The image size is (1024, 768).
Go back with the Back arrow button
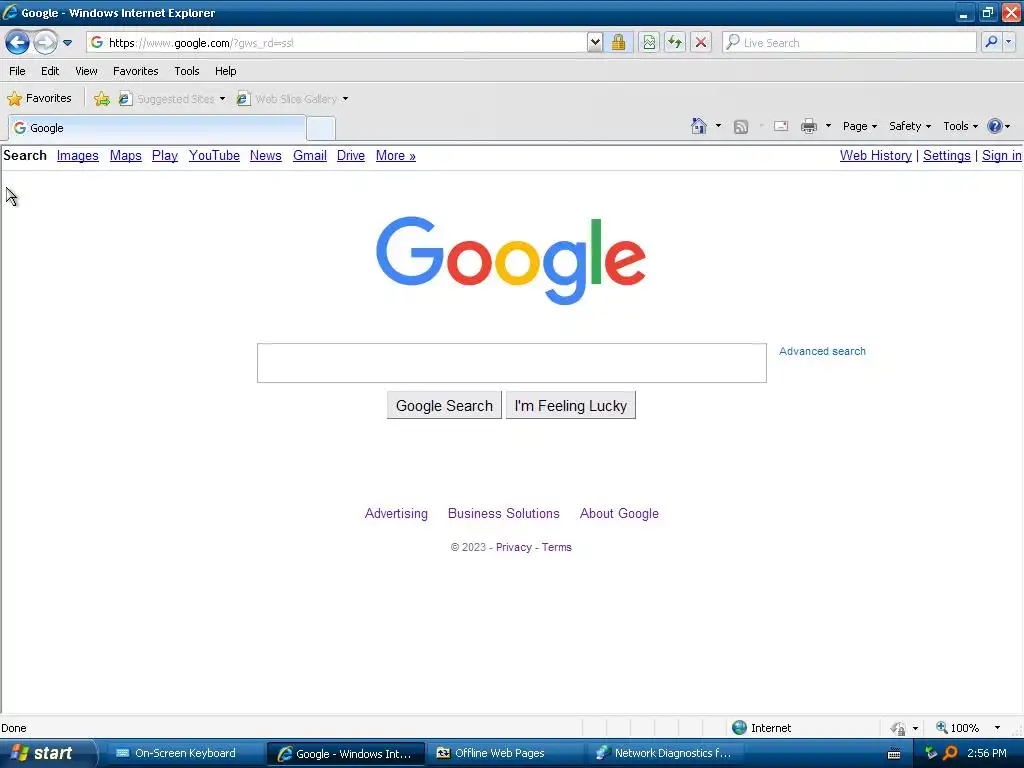(17, 42)
